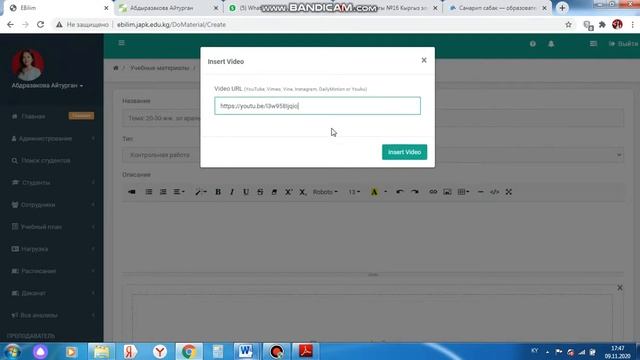
Task: Open the insert table dropdown
Action: pyautogui.click(x=463, y=192)
